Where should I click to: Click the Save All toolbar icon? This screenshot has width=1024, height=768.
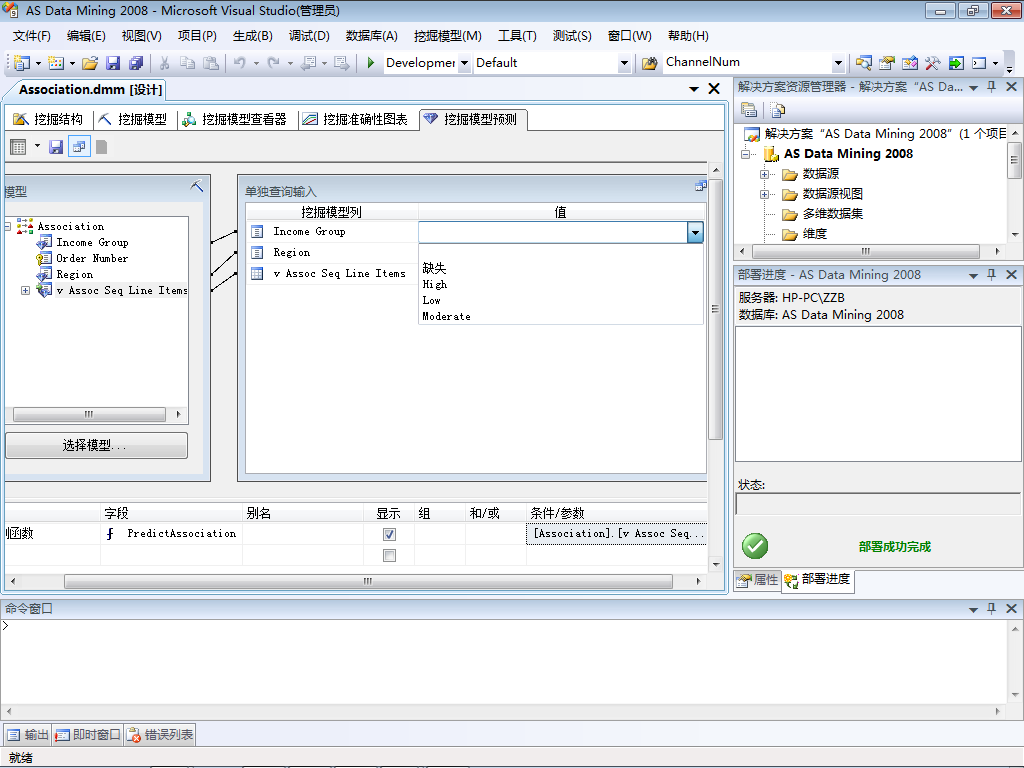tap(136, 63)
